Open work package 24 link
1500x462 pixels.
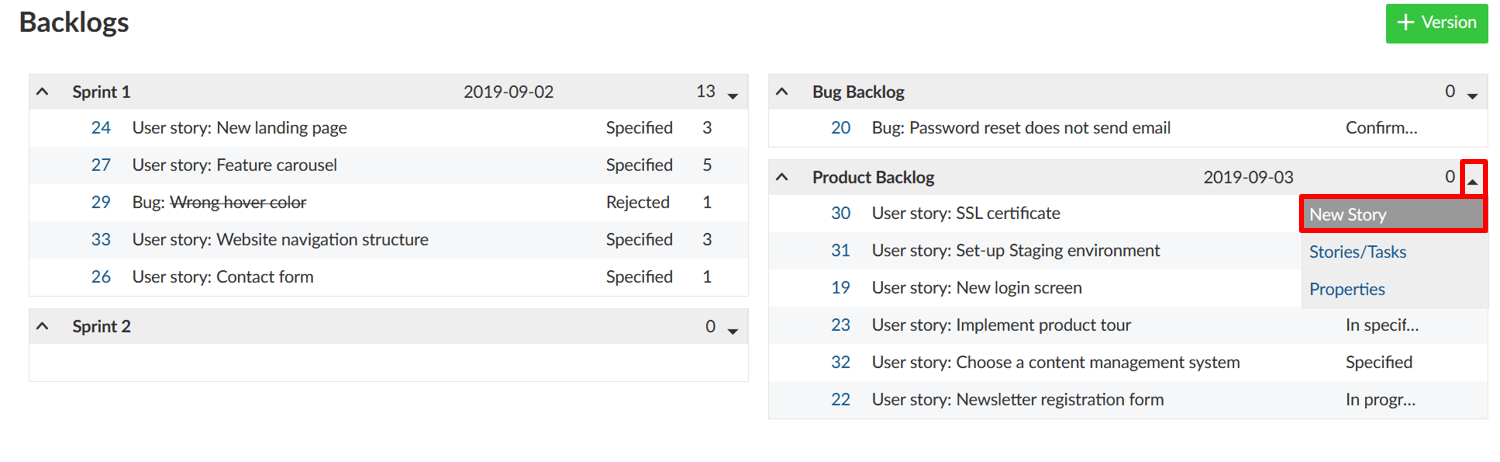(101, 128)
